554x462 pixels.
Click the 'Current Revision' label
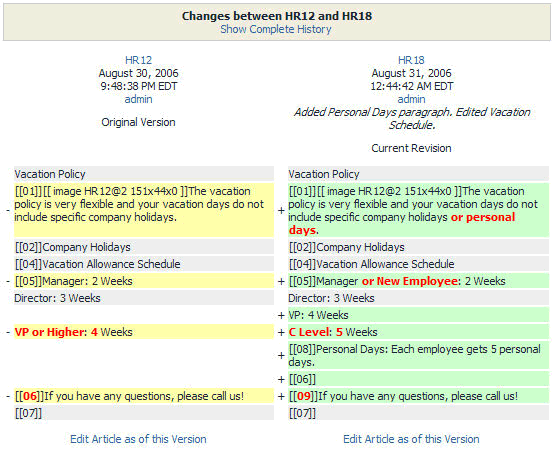click(x=411, y=148)
